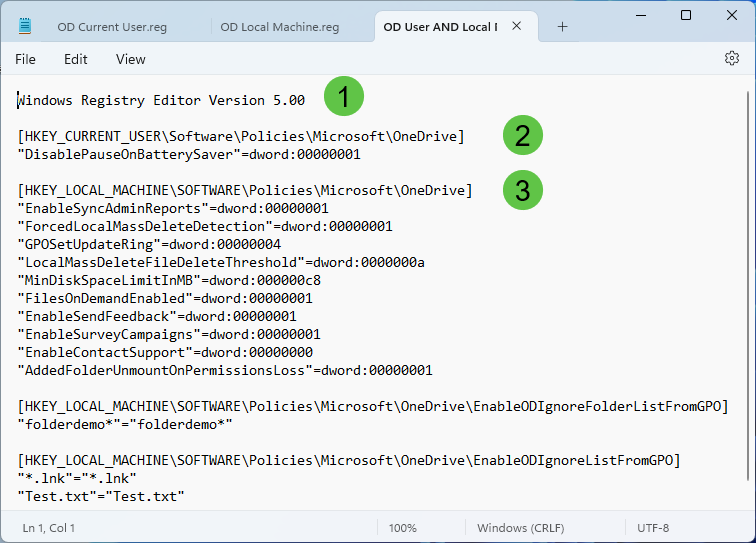
Task: Open the File menu
Action: (x=25, y=59)
